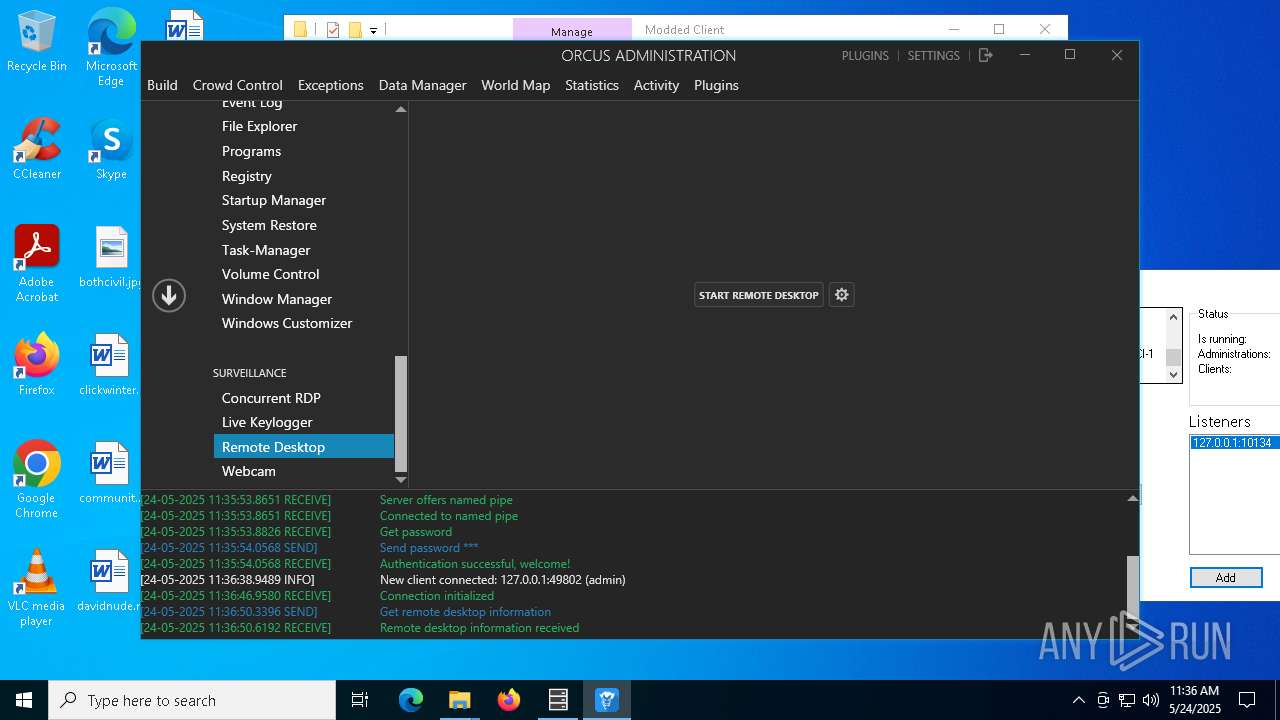Open Build menu
Screen dimensions: 1280x720
click(162, 85)
